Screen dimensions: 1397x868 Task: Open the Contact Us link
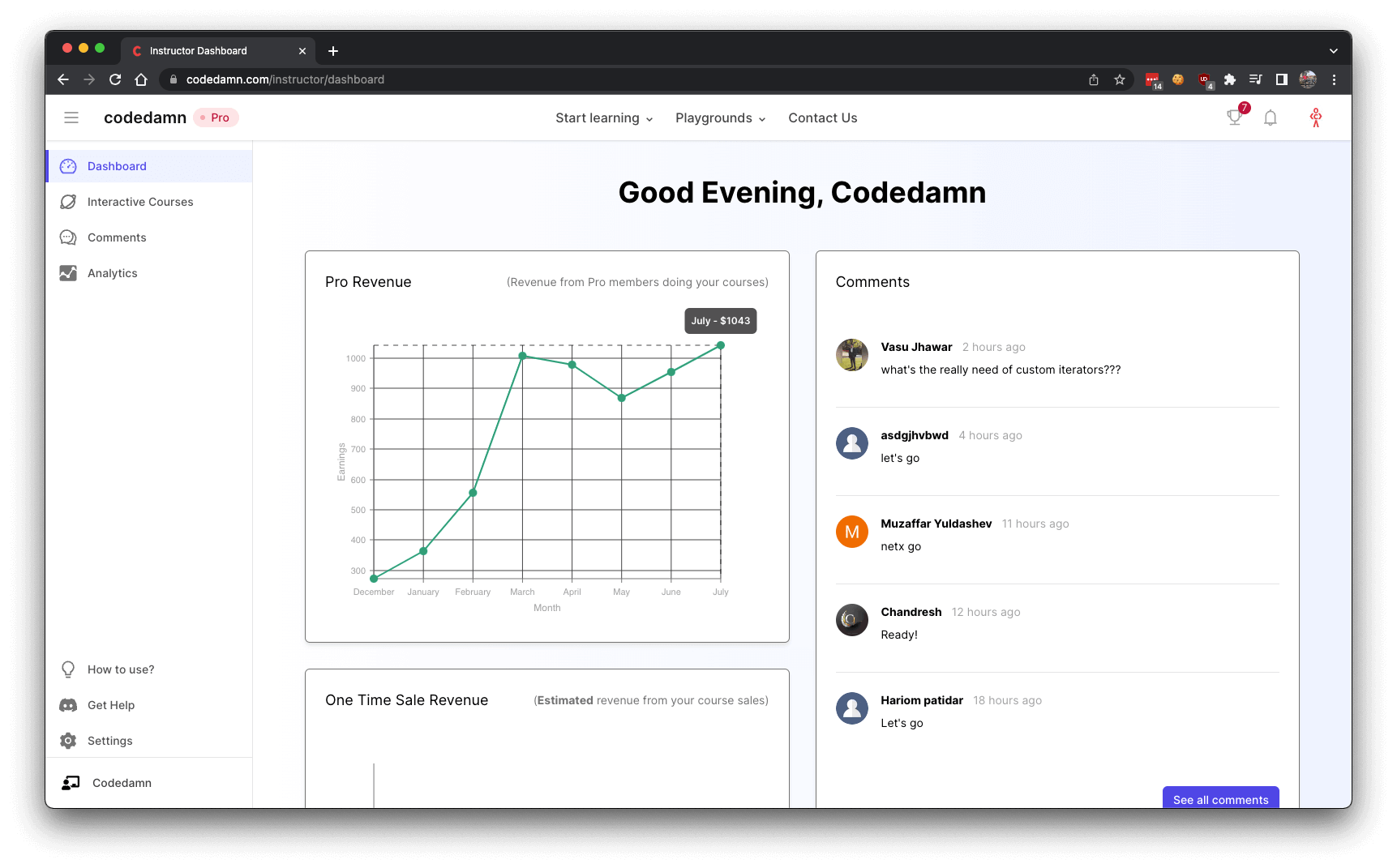coord(822,118)
